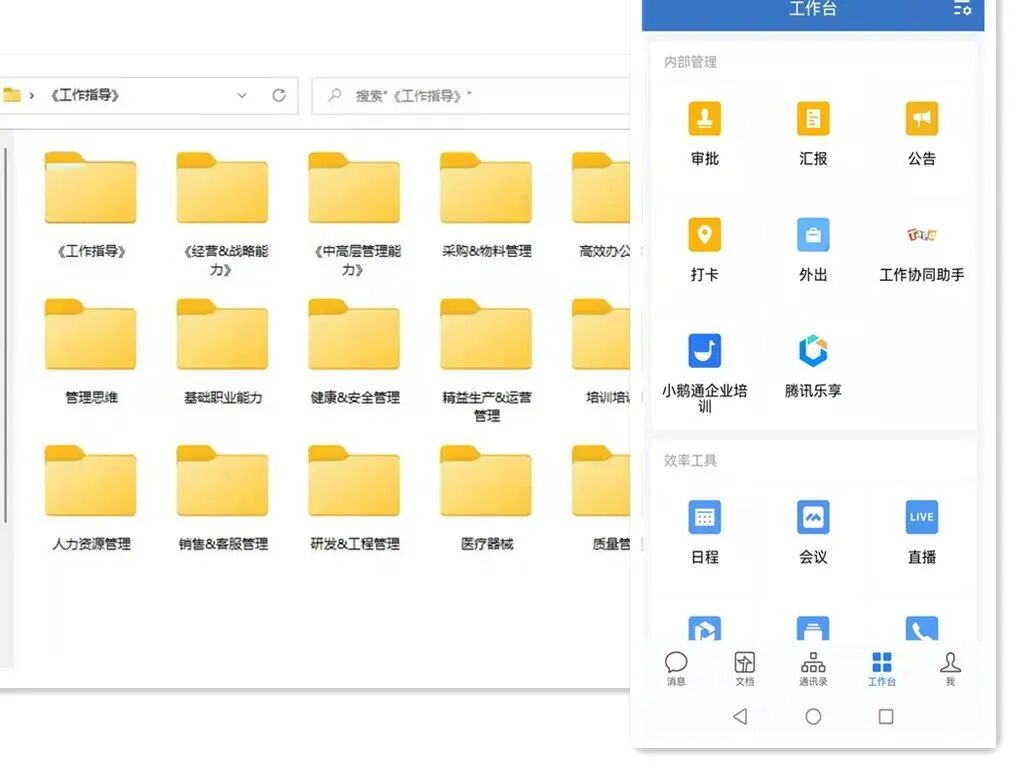Open the 外出 (Out) app icon
This screenshot has height=768, width=1024.
813,232
